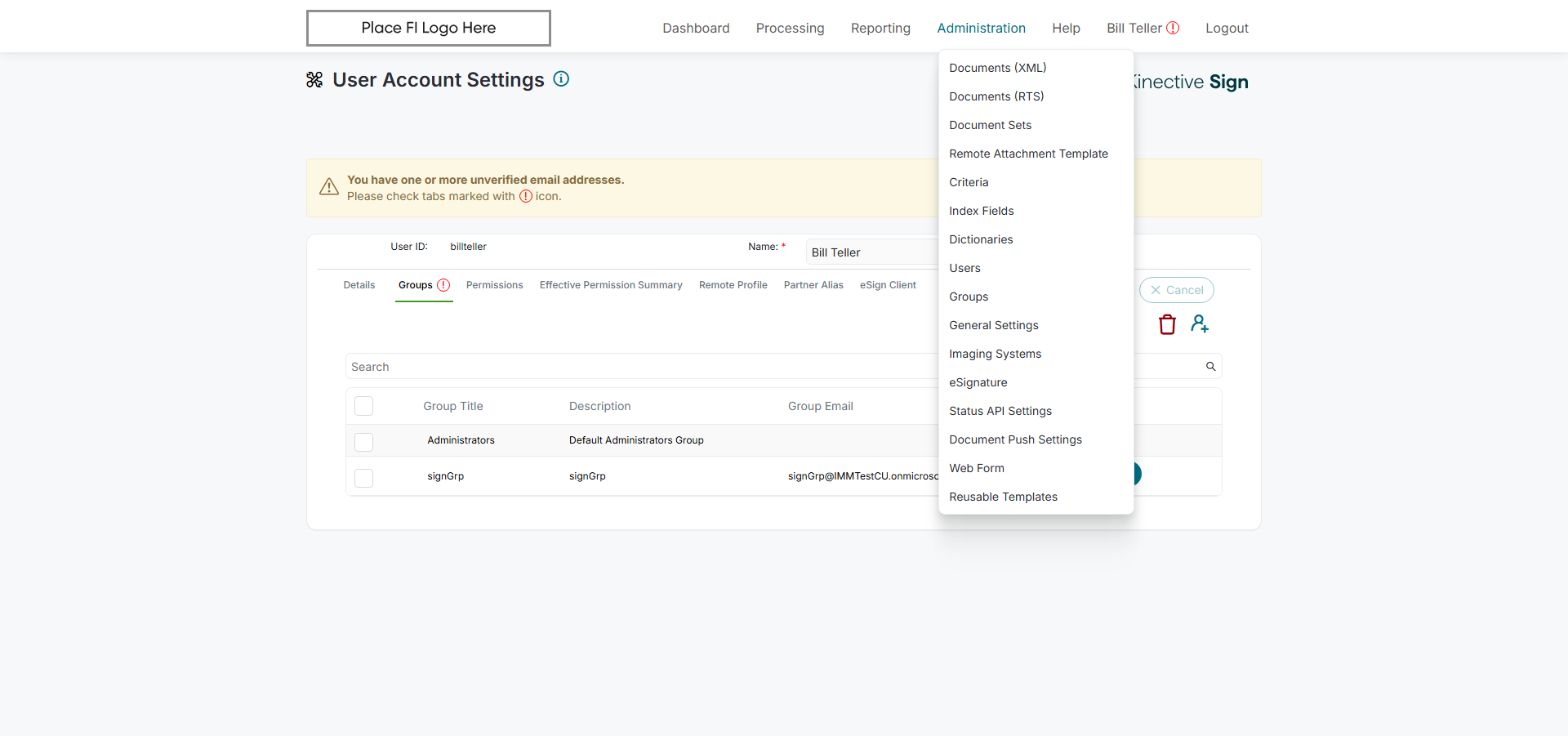Switch to the Permissions tab
1568x736 pixels.
click(494, 285)
